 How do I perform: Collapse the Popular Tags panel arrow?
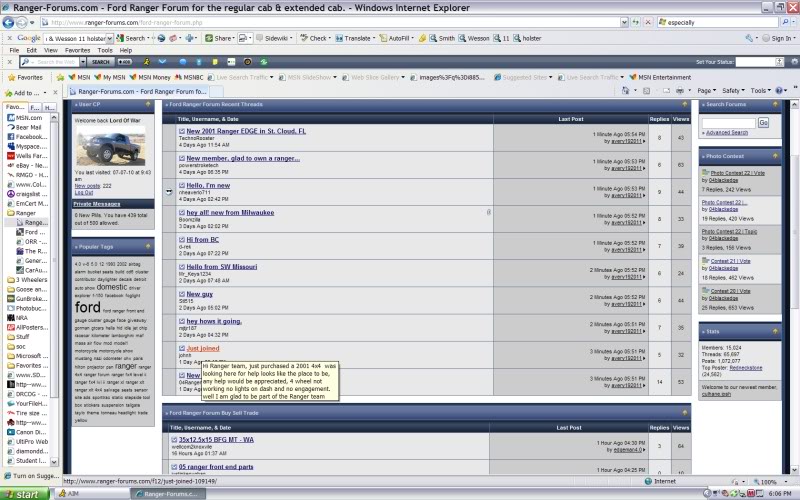148,246
